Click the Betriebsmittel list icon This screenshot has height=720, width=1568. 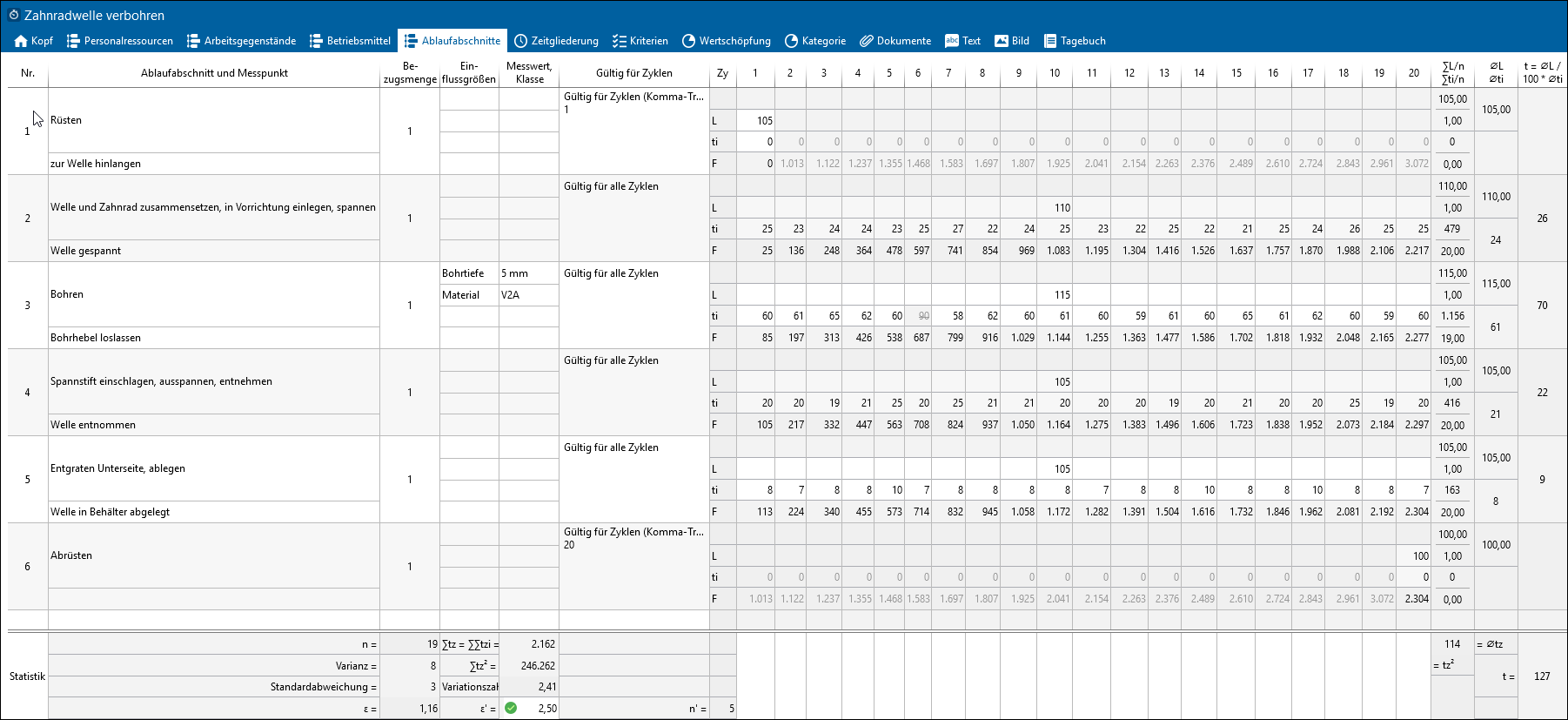coord(316,41)
